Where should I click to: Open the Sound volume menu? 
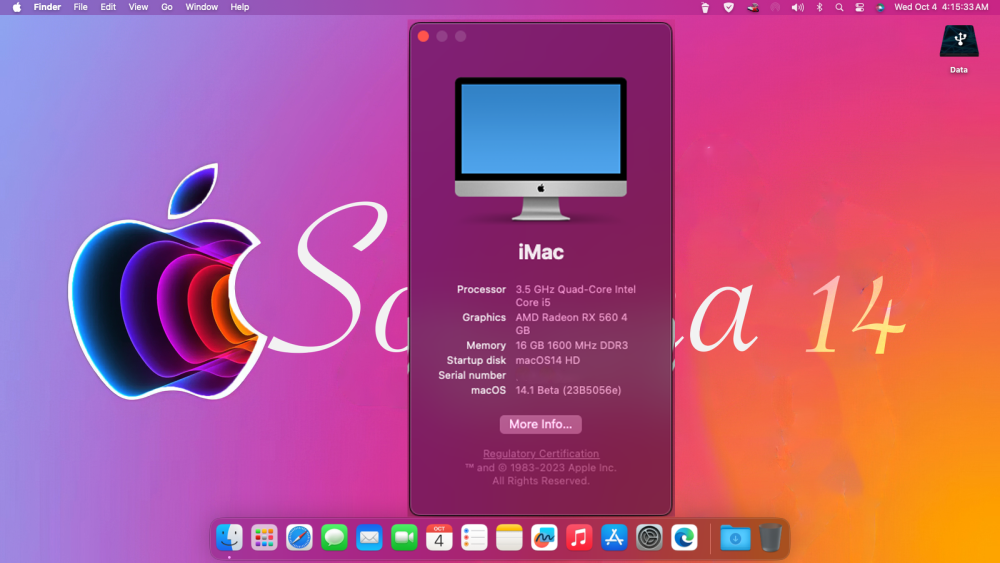[x=797, y=7]
